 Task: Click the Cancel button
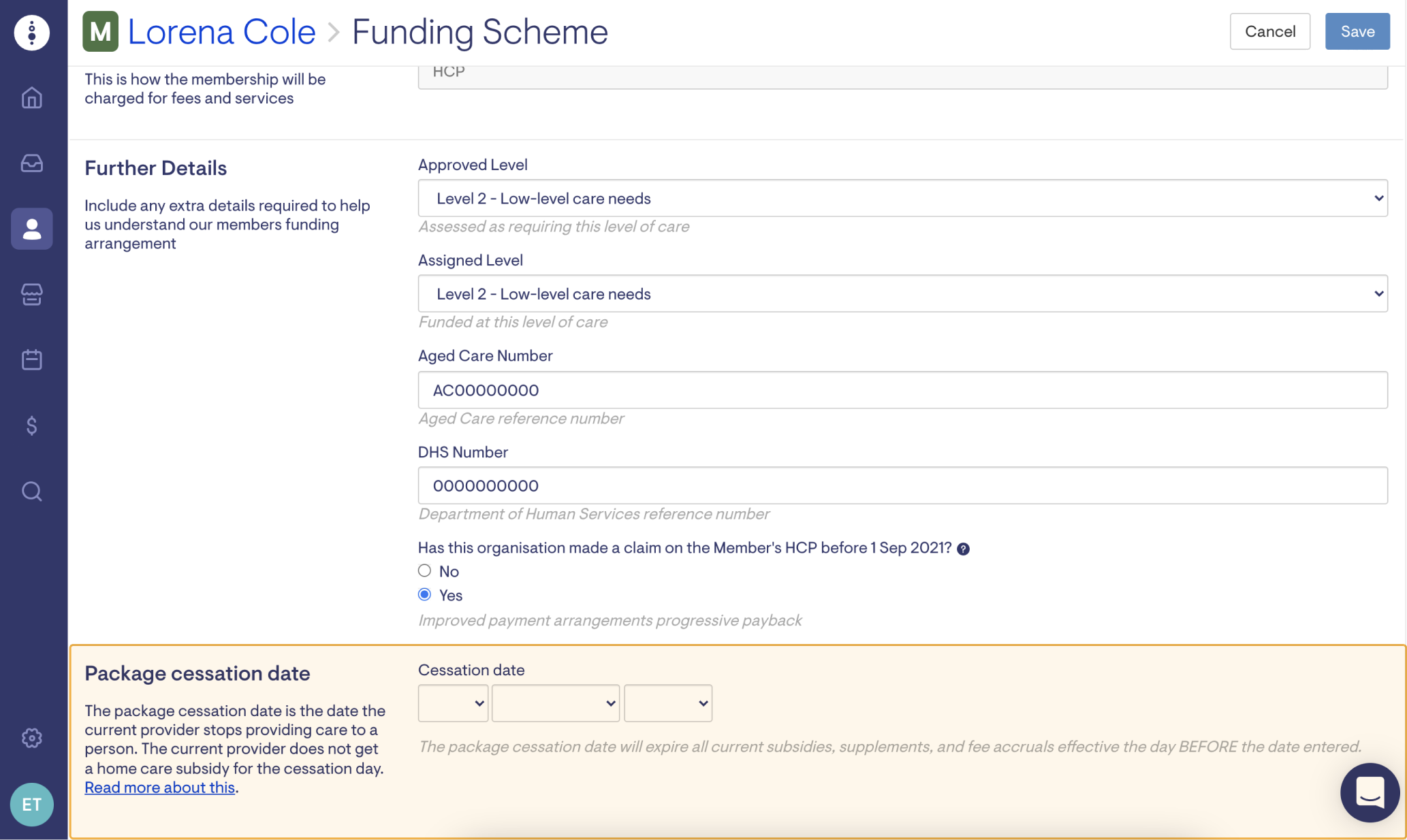point(1269,31)
